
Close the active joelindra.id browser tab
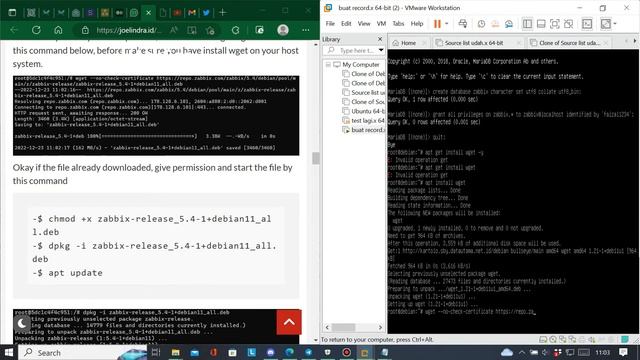click(149, 13)
